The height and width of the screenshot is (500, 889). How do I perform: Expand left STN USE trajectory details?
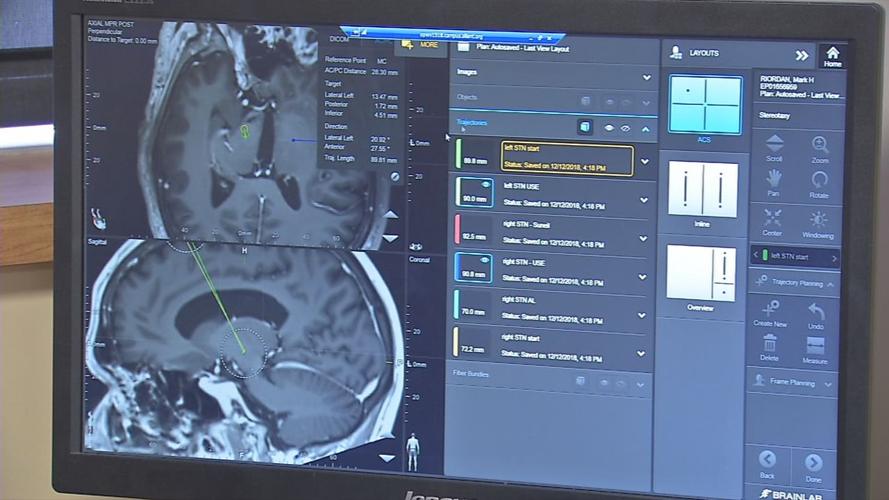(x=644, y=200)
